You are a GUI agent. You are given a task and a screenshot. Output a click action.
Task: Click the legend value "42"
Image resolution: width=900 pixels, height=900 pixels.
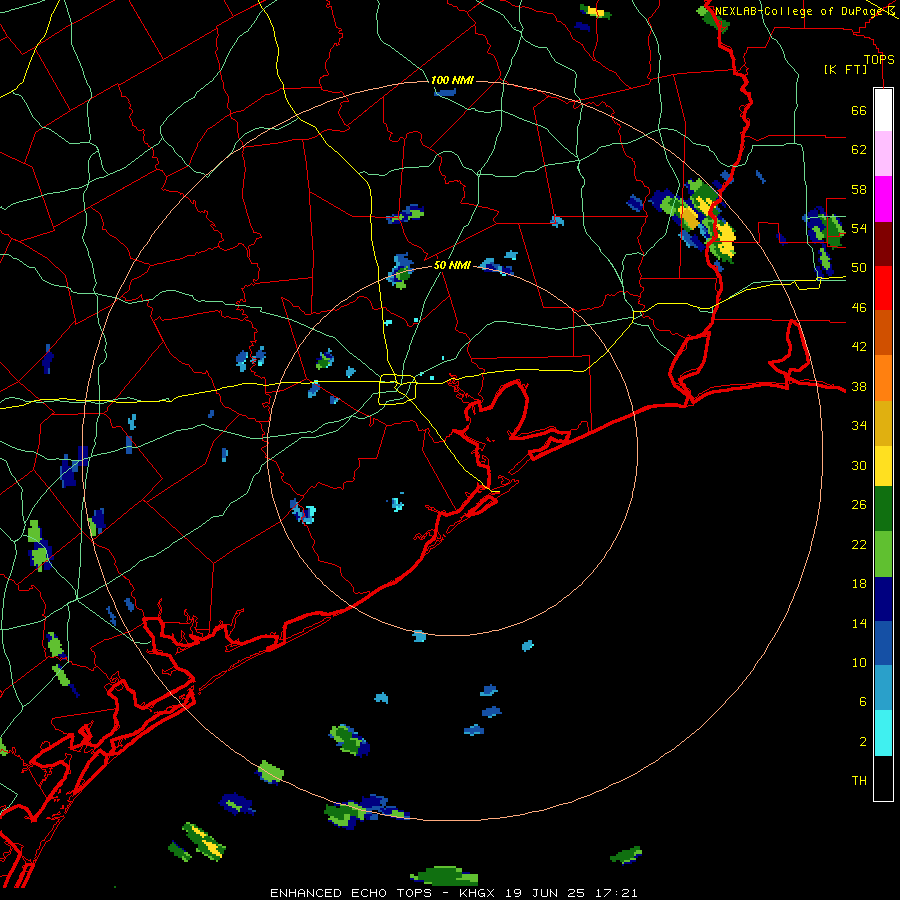[859, 347]
